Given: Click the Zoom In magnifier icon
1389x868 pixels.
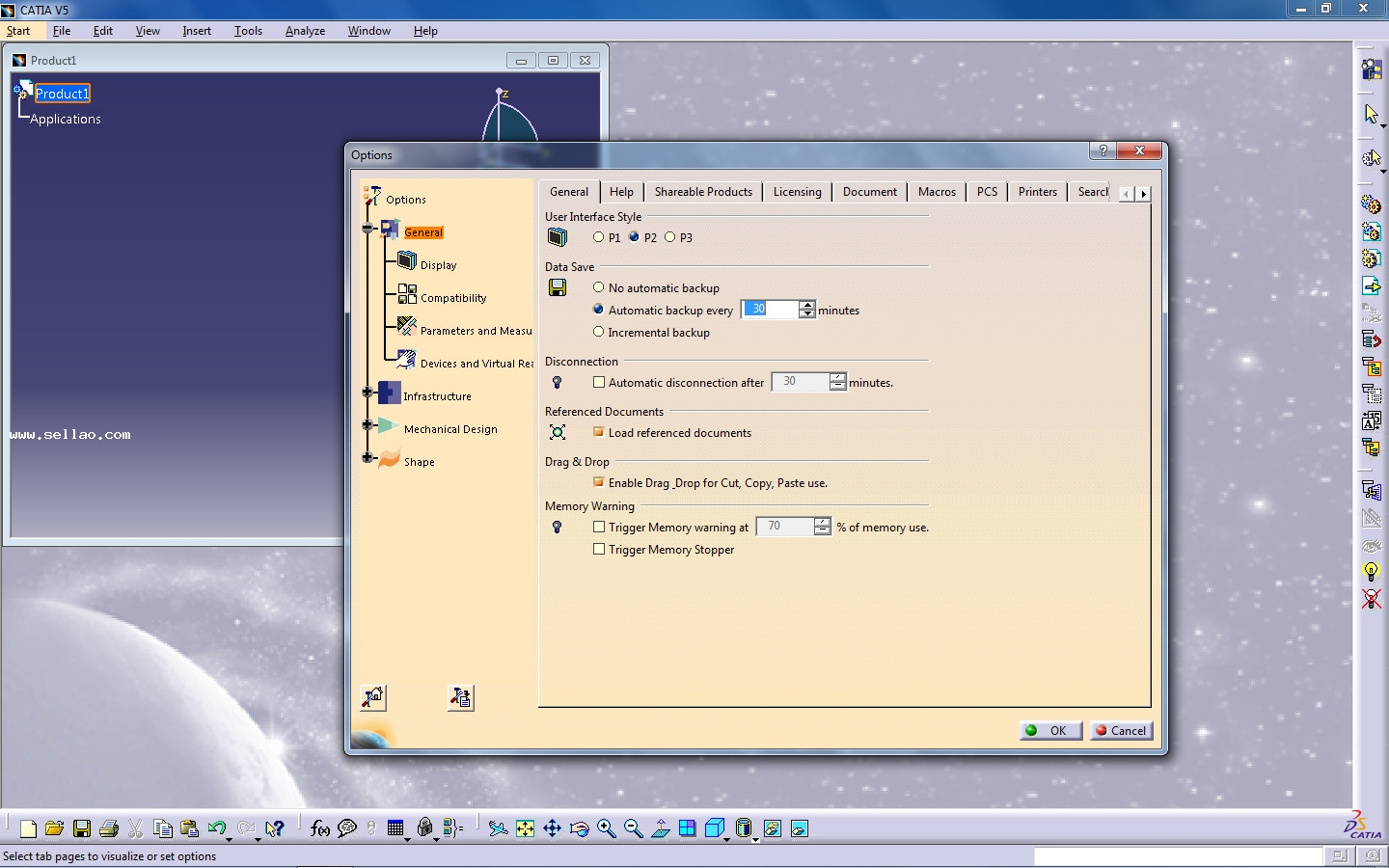Looking at the screenshot, I should pos(606,828).
